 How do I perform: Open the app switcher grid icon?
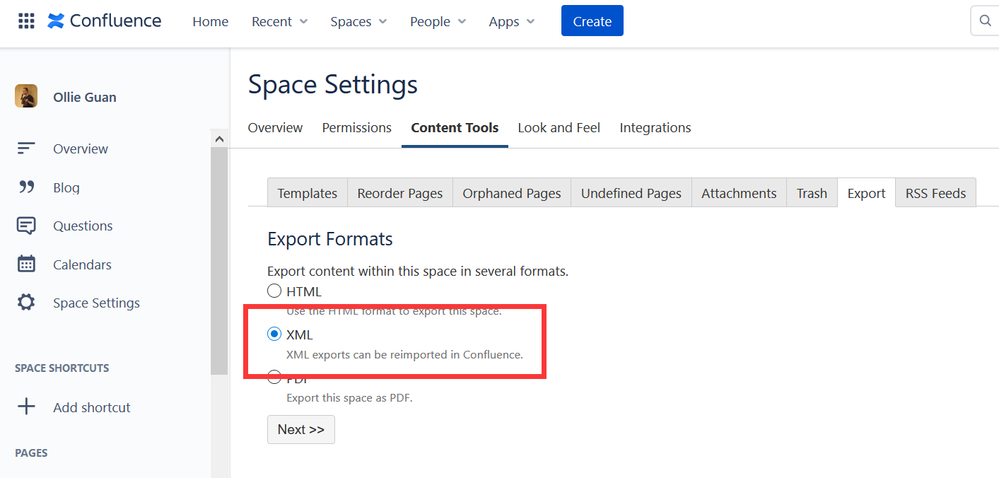click(26, 21)
